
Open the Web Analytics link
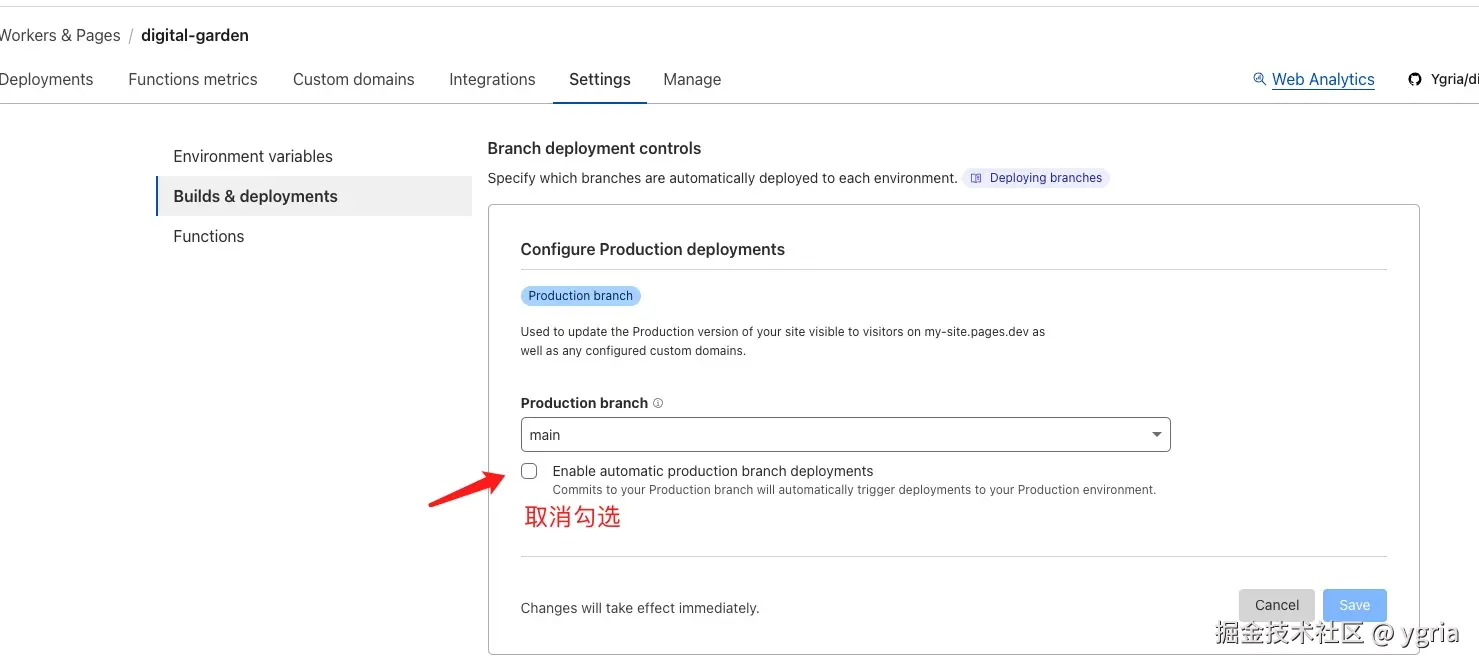(1322, 79)
